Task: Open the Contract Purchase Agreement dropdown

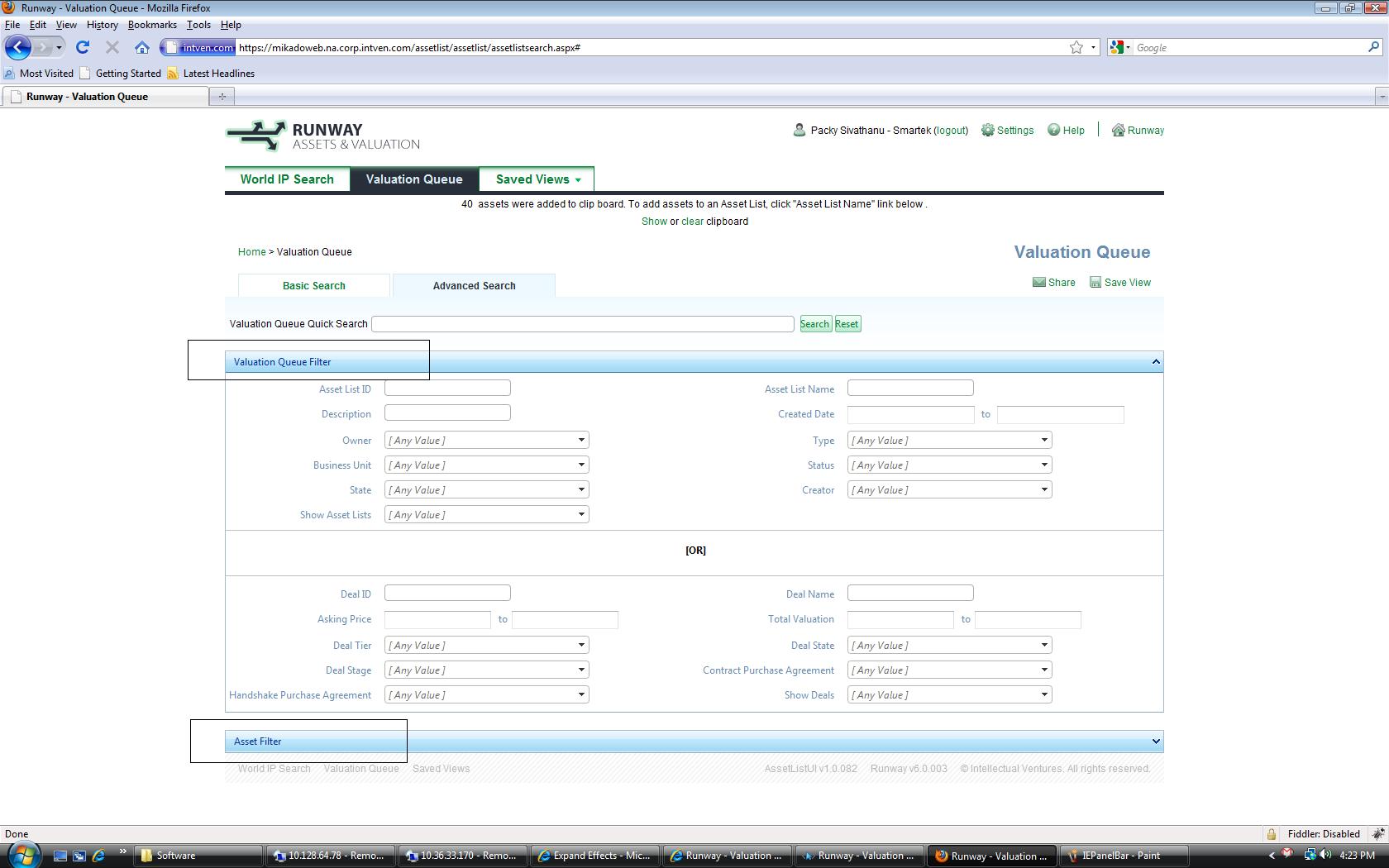Action: (x=950, y=670)
